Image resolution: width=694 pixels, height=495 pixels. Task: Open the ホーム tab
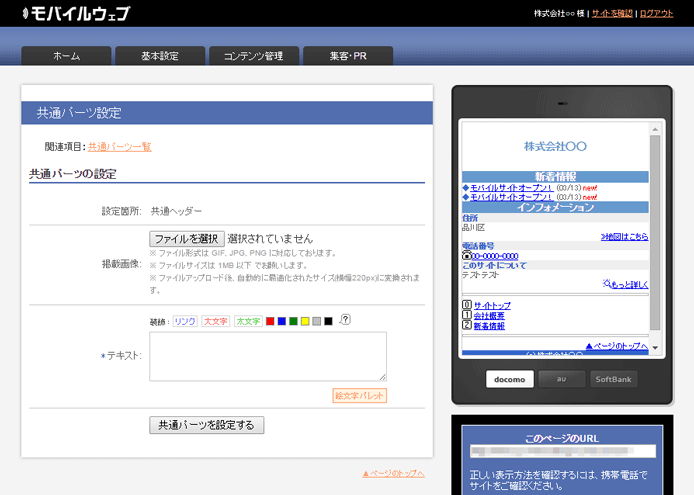(66, 56)
